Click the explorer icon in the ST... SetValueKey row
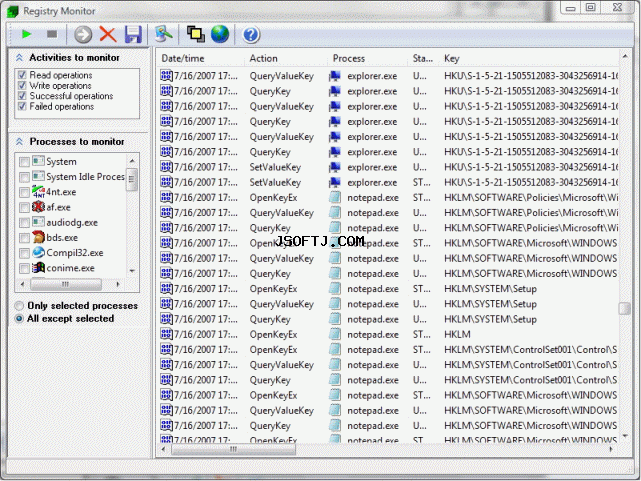 click(335, 182)
